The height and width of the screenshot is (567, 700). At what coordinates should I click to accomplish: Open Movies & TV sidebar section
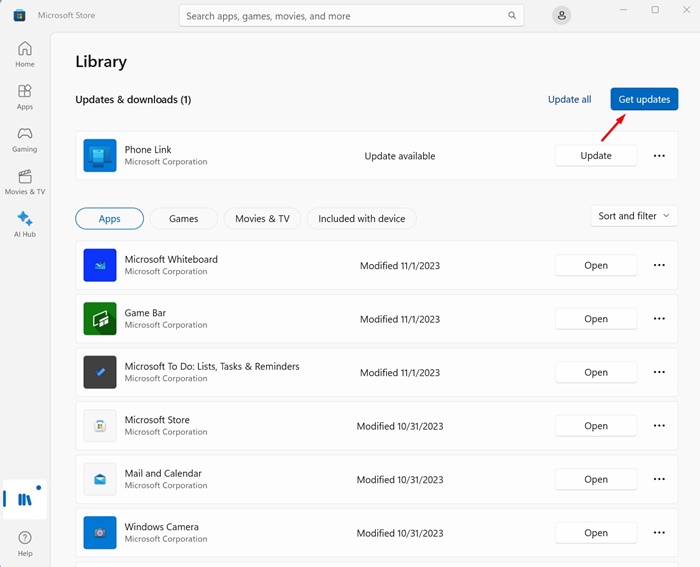point(25,181)
